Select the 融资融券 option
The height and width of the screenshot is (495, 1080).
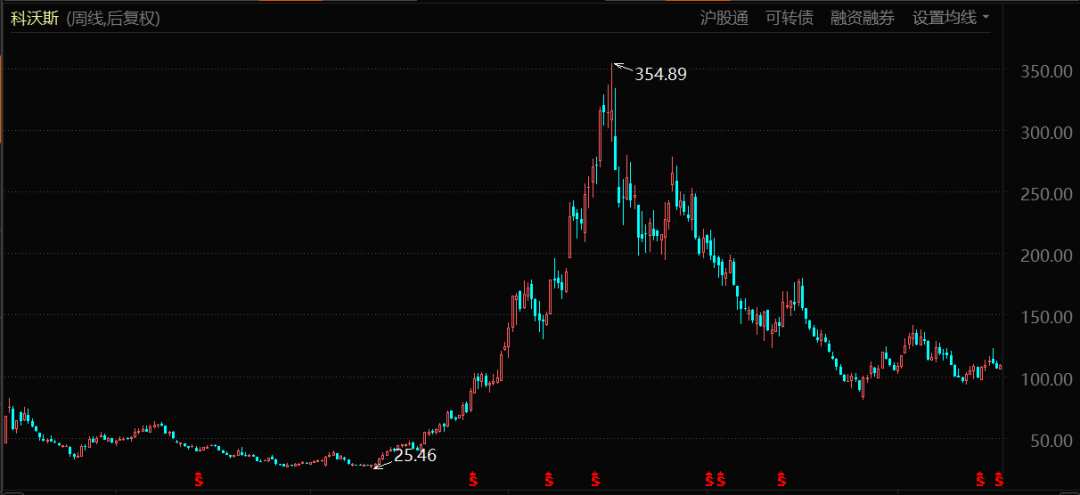coord(862,18)
